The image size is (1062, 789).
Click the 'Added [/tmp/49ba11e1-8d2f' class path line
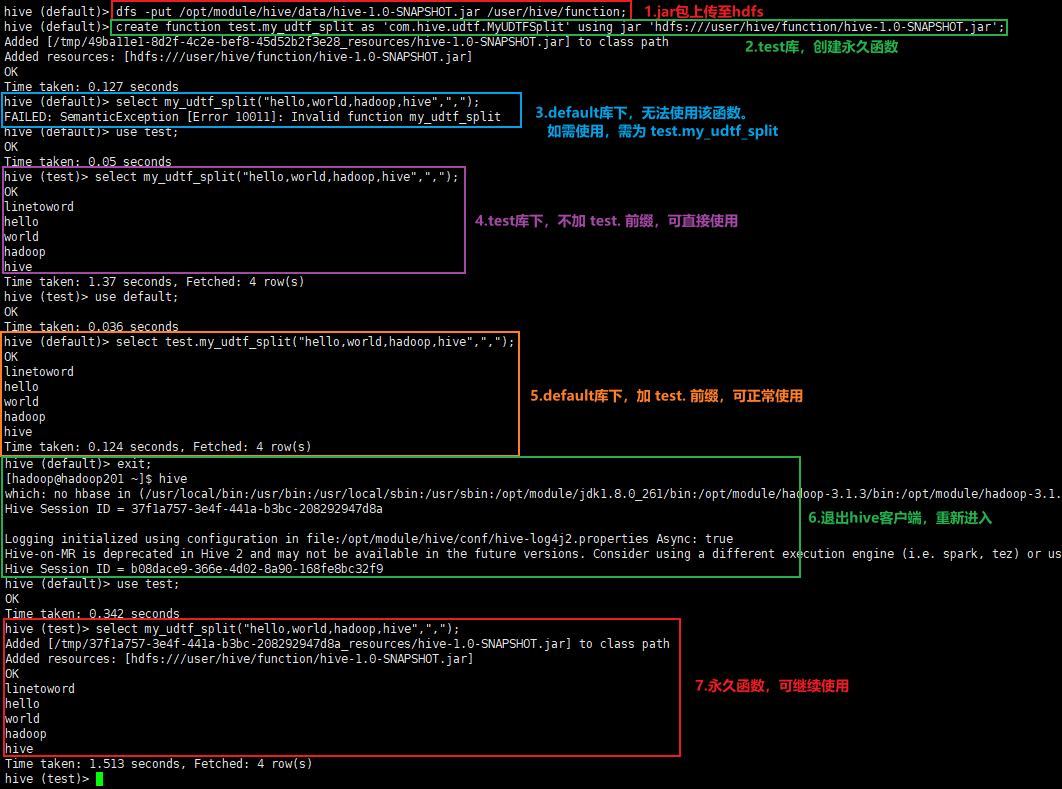coord(336,42)
